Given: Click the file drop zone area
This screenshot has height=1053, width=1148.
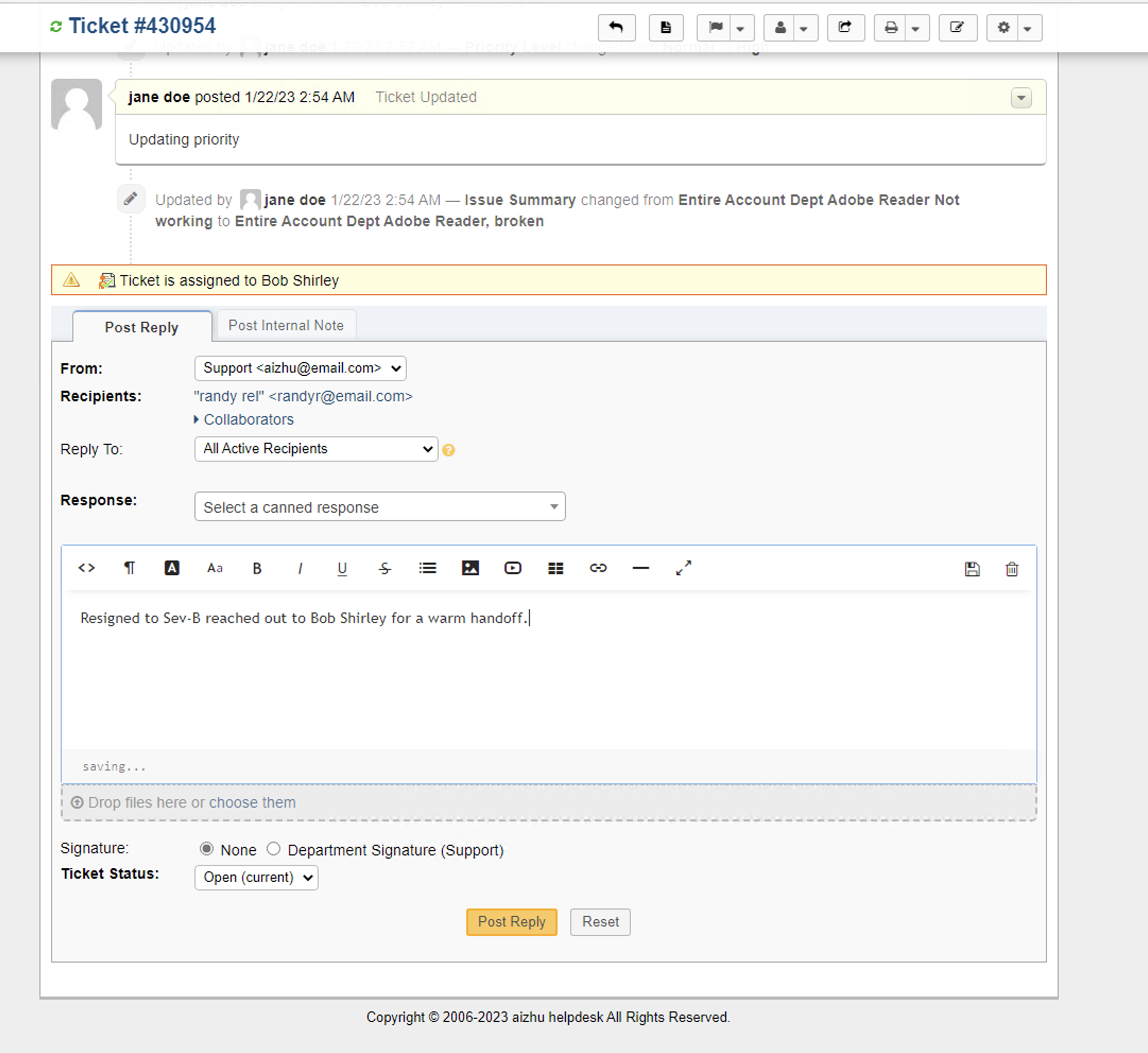Looking at the screenshot, I should (x=549, y=802).
